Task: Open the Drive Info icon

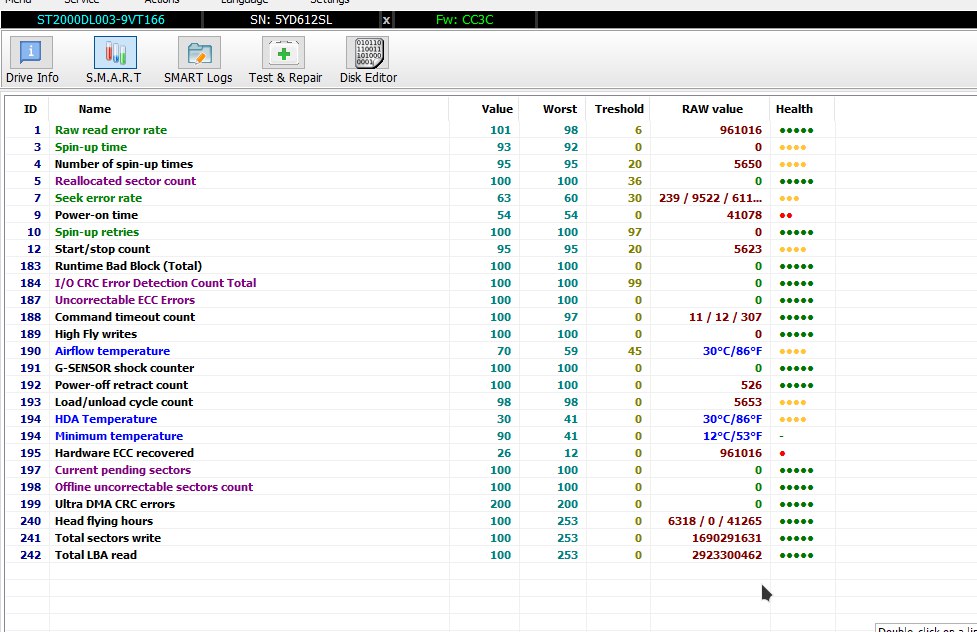Action: (31, 52)
